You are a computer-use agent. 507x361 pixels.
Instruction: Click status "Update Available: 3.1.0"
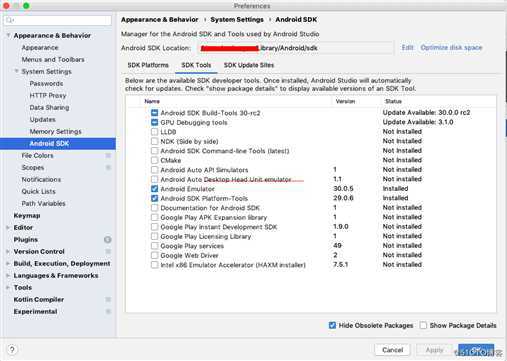point(418,122)
